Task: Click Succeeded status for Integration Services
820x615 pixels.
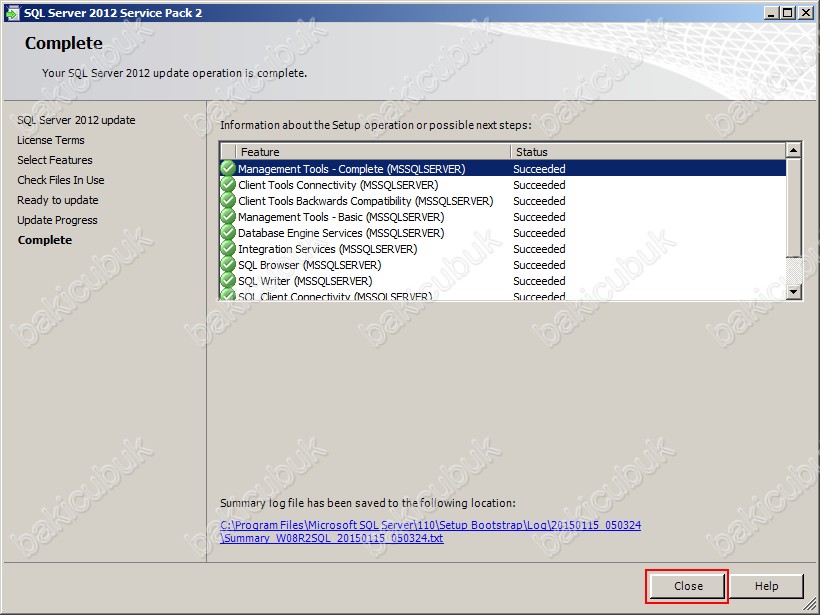Action: point(539,249)
